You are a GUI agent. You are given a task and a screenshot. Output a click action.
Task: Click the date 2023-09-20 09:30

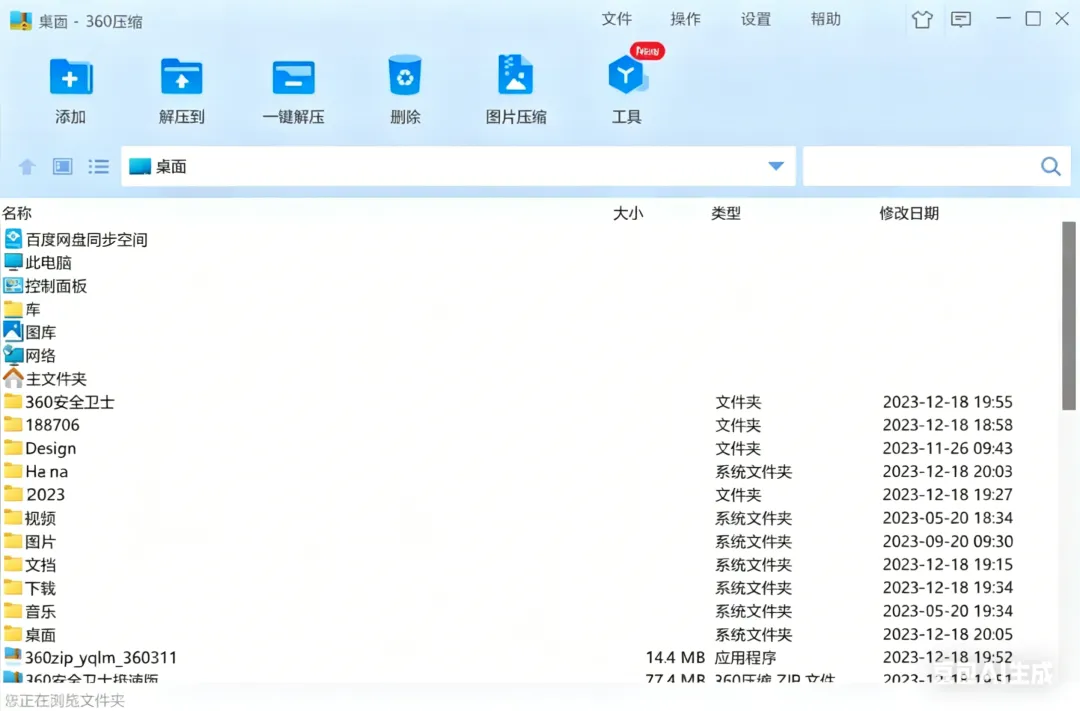[x=947, y=541]
